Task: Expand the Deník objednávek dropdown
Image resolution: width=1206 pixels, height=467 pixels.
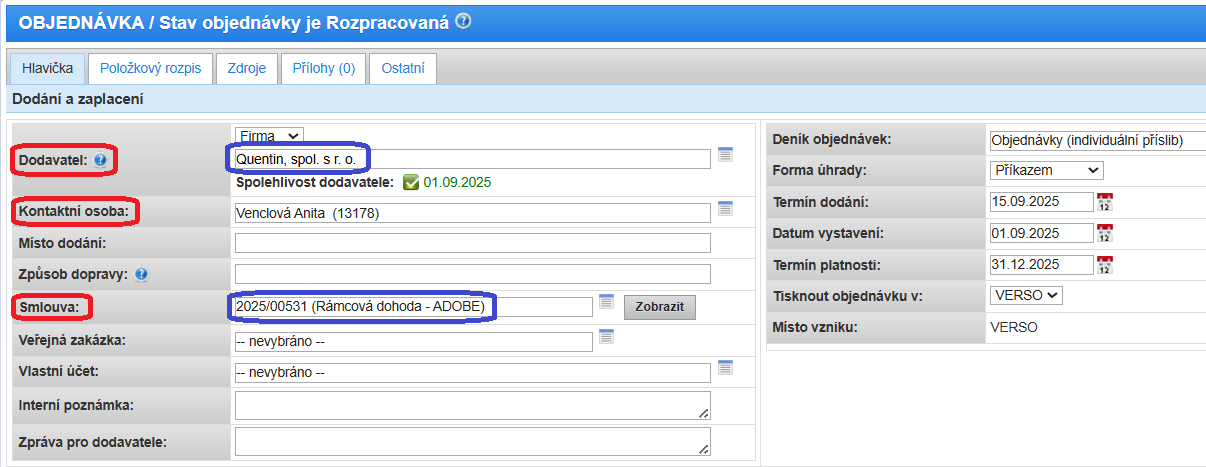Action: point(1097,140)
